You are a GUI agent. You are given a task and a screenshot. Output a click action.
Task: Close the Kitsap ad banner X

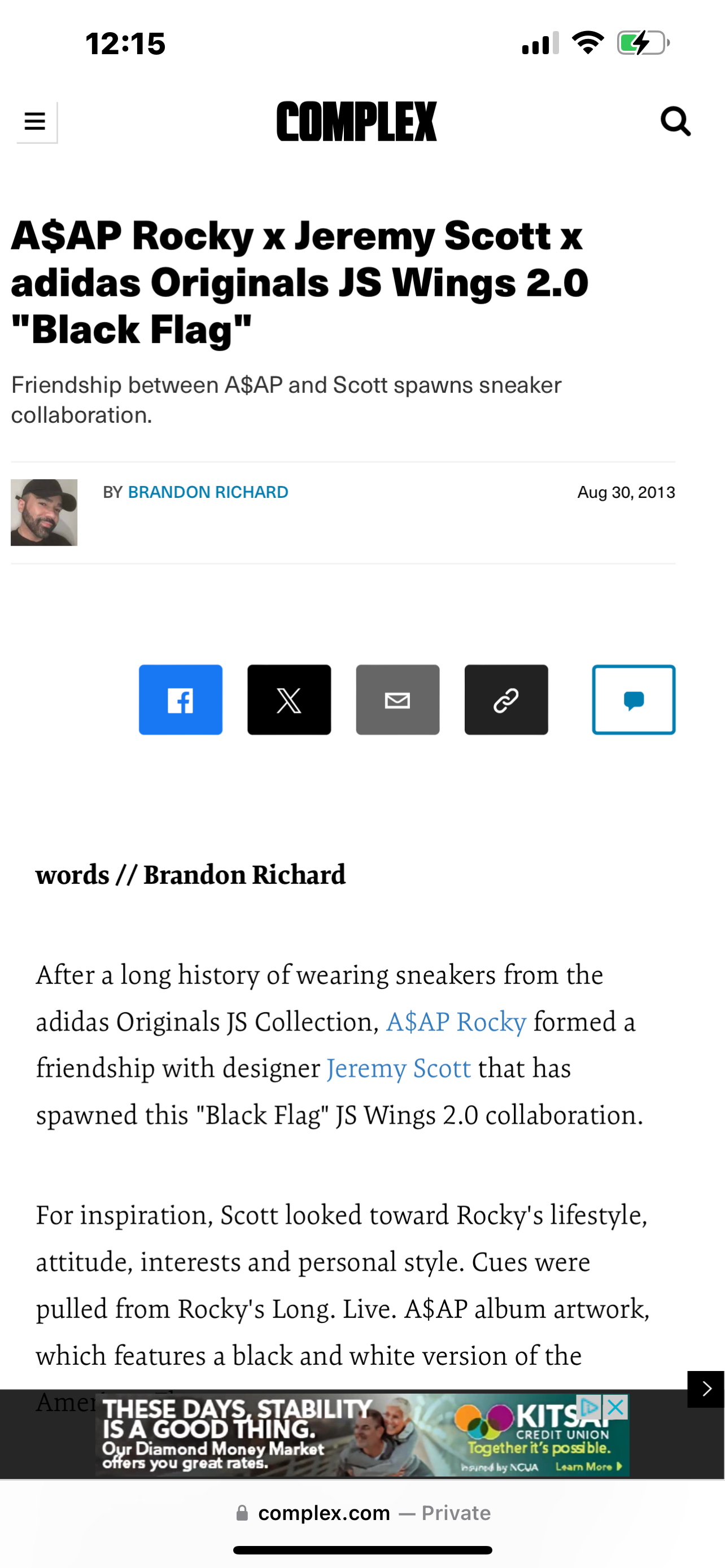point(616,1407)
